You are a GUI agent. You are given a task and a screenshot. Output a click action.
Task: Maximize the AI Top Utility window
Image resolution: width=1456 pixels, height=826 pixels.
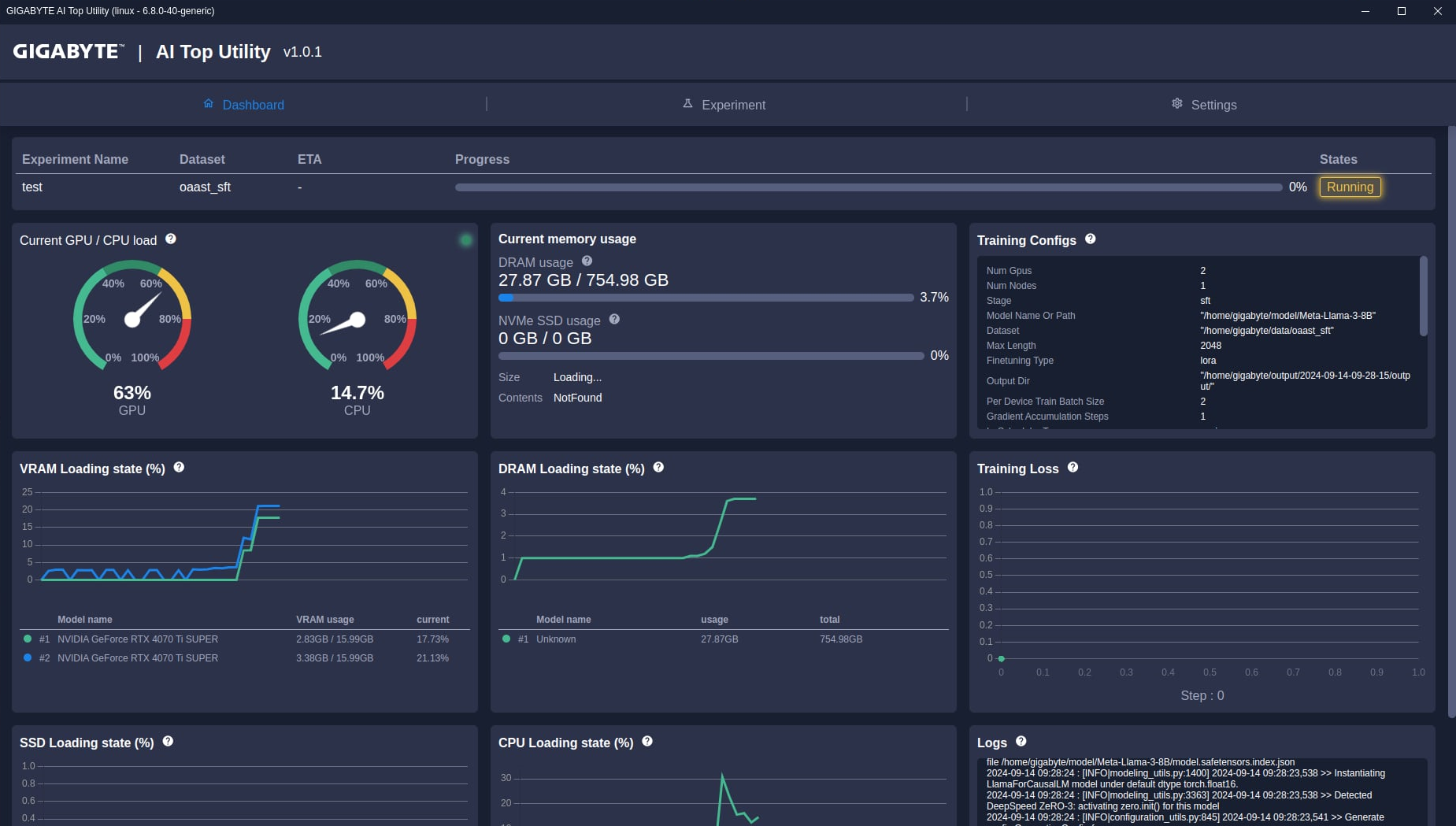pyautogui.click(x=1402, y=11)
